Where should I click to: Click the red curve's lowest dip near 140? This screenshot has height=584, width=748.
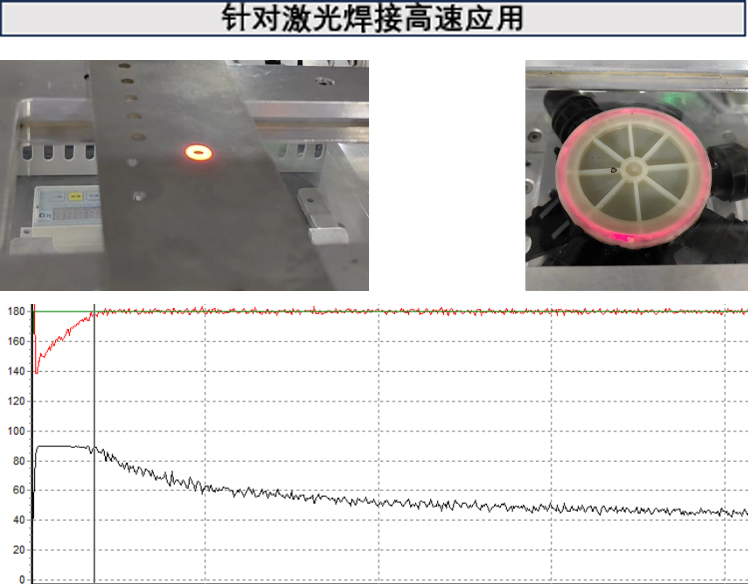tap(37, 371)
